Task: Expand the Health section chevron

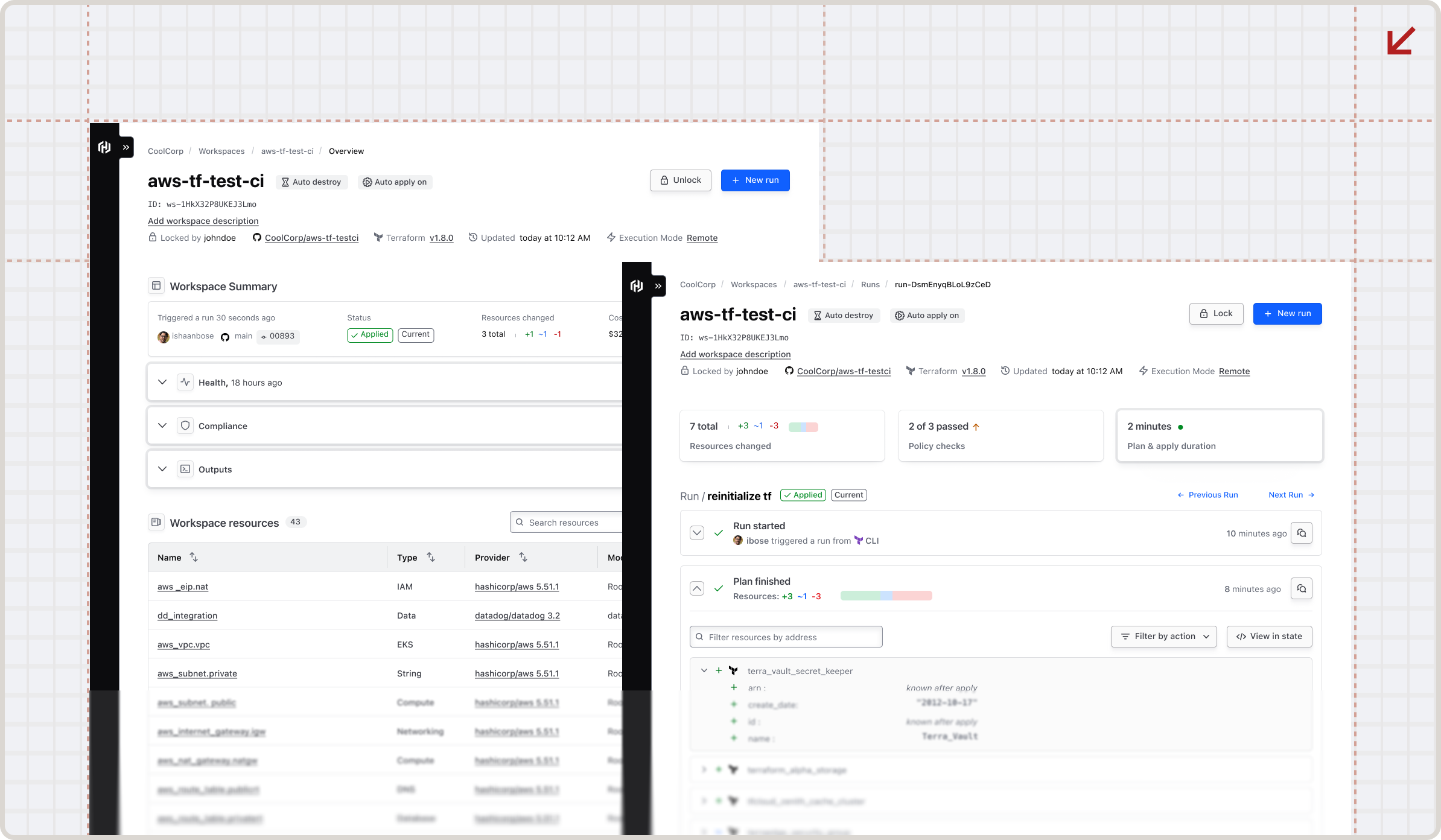Action: pos(162,382)
